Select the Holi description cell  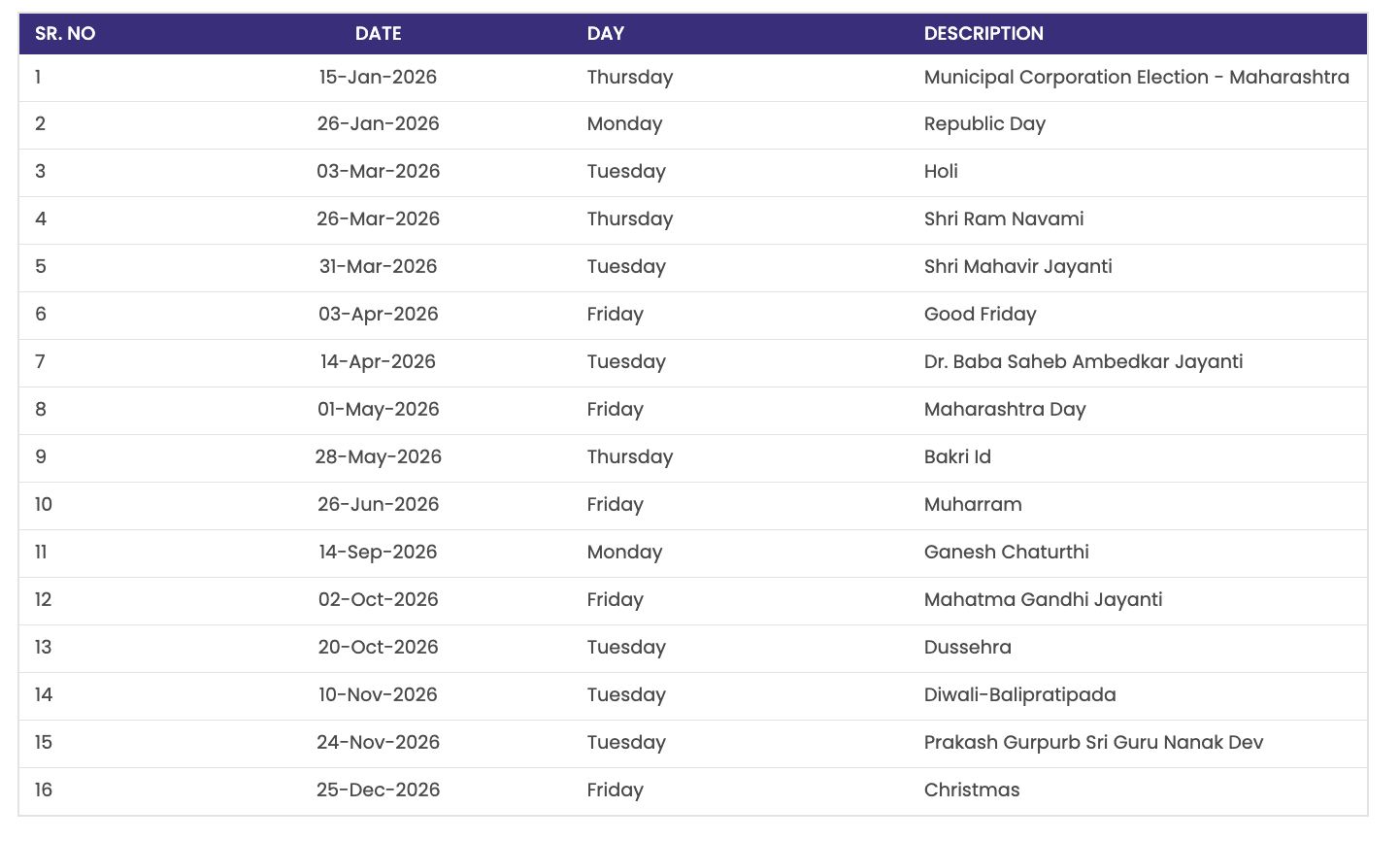[x=941, y=171]
